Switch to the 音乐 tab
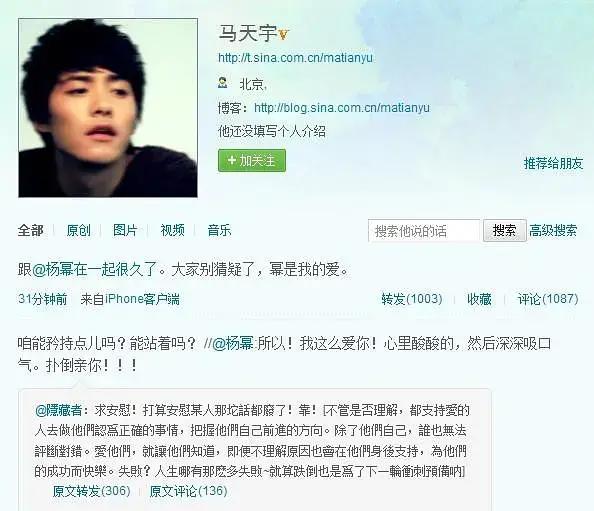The image size is (594, 511). pyautogui.click(x=219, y=230)
